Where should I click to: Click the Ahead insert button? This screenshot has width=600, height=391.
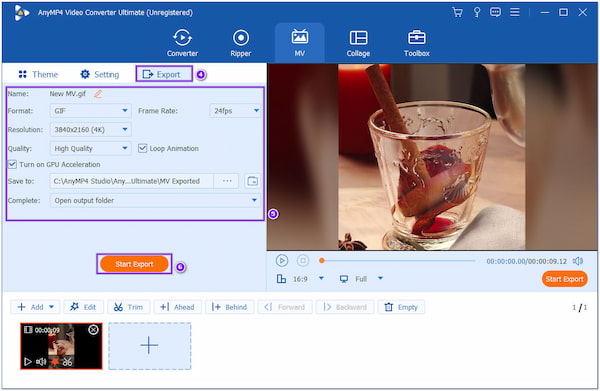[178, 307]
